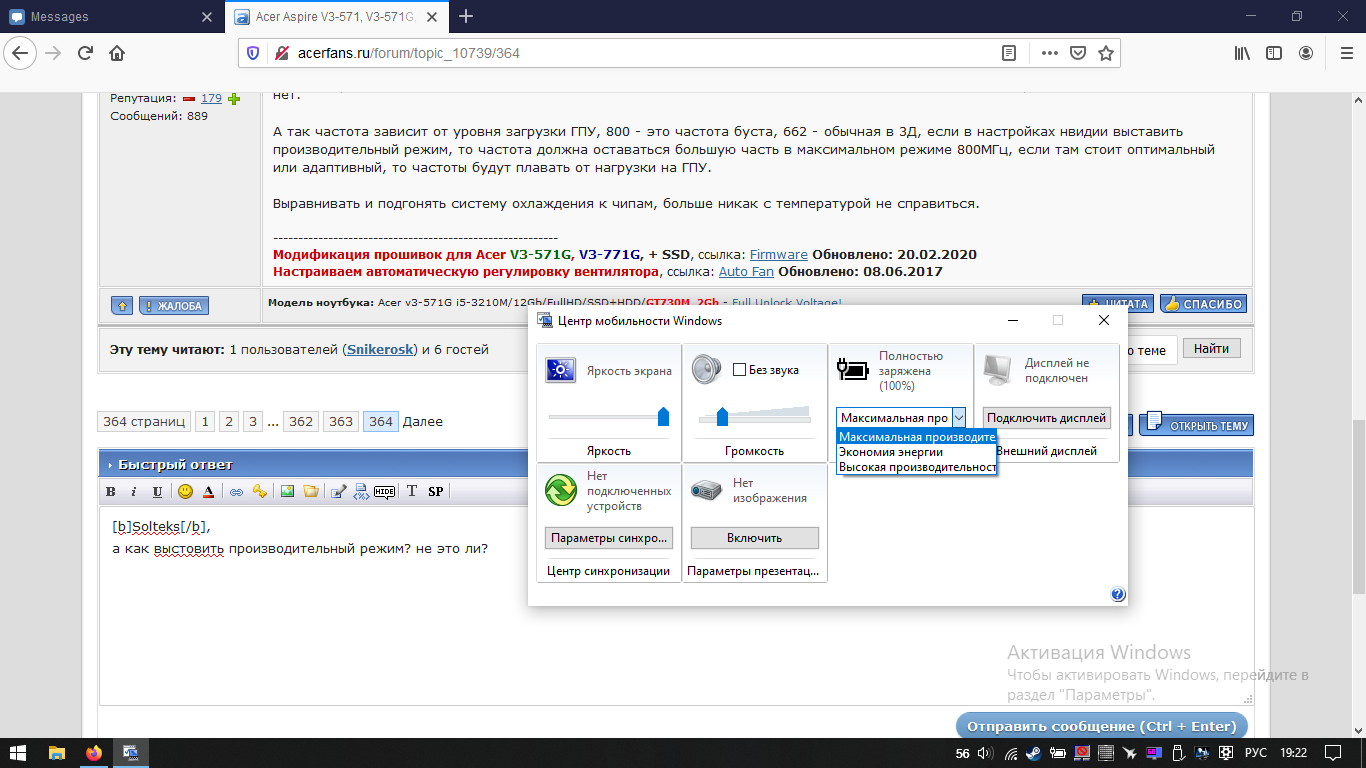
Task: Click the speaker icon in Mobility Center
Action: (x=706, y=370)
